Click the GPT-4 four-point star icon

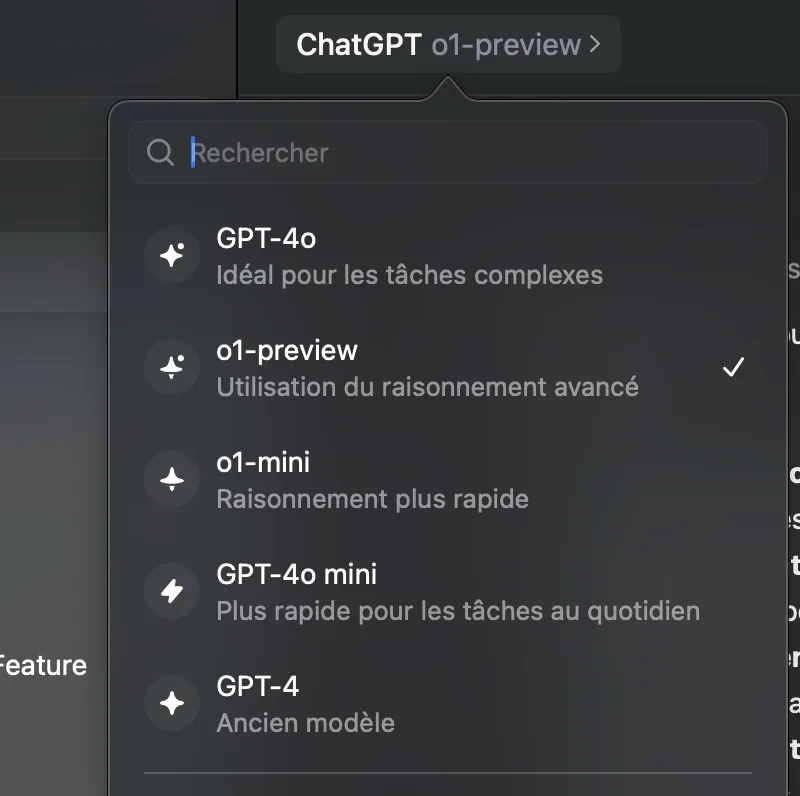(172, 703)
